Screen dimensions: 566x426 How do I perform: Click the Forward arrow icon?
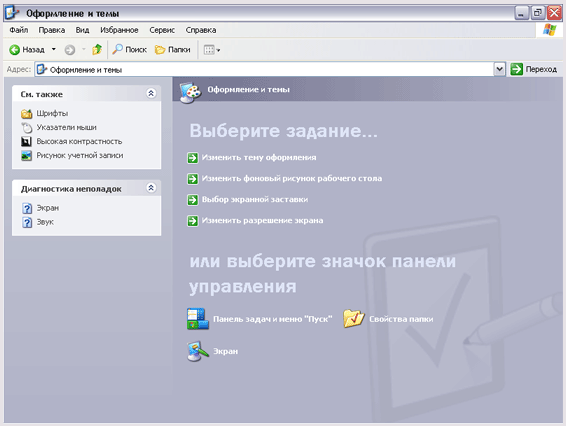(70, 49)
